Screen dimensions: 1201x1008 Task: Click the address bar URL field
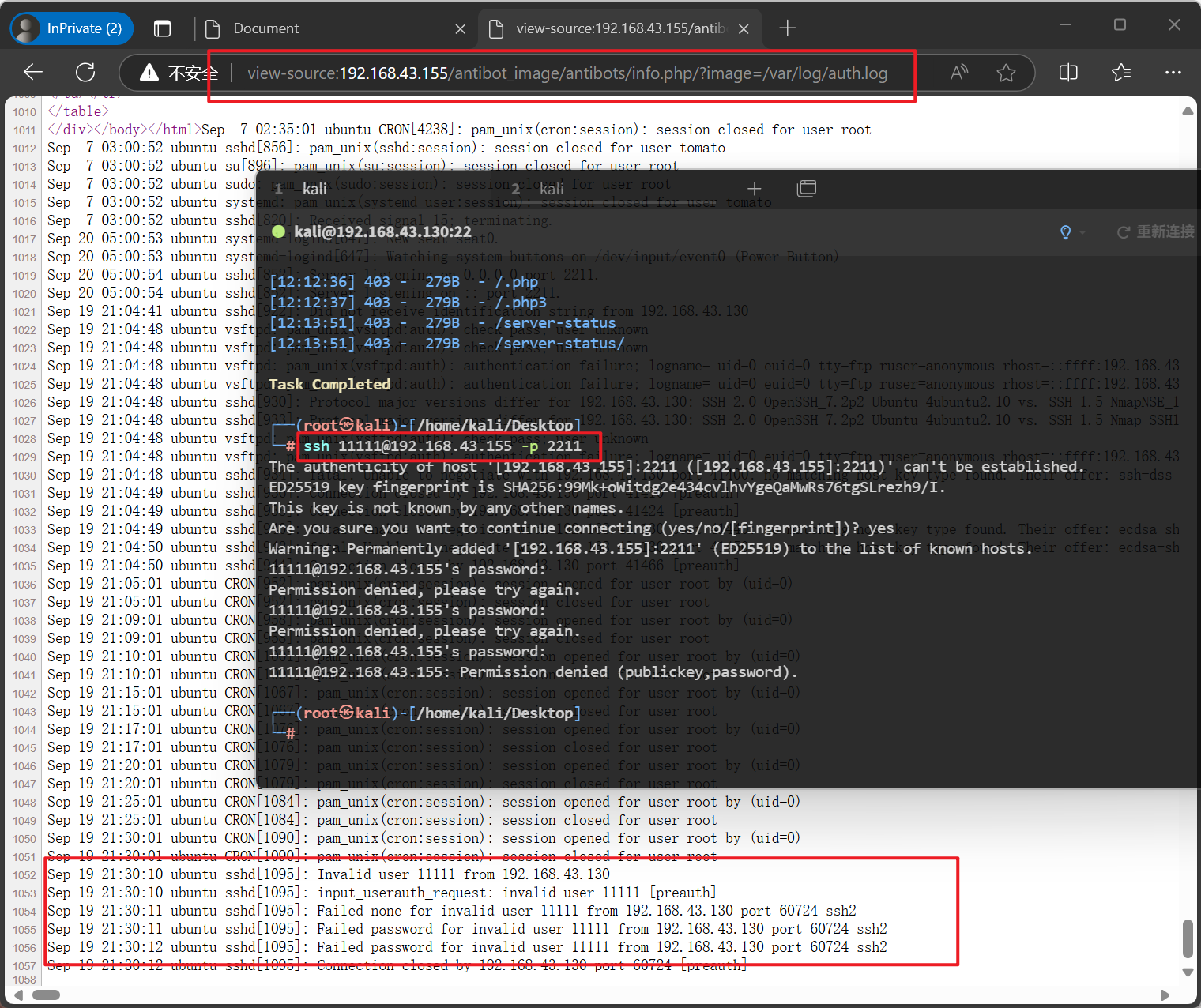pyautogui.click(x=567, y=73)
